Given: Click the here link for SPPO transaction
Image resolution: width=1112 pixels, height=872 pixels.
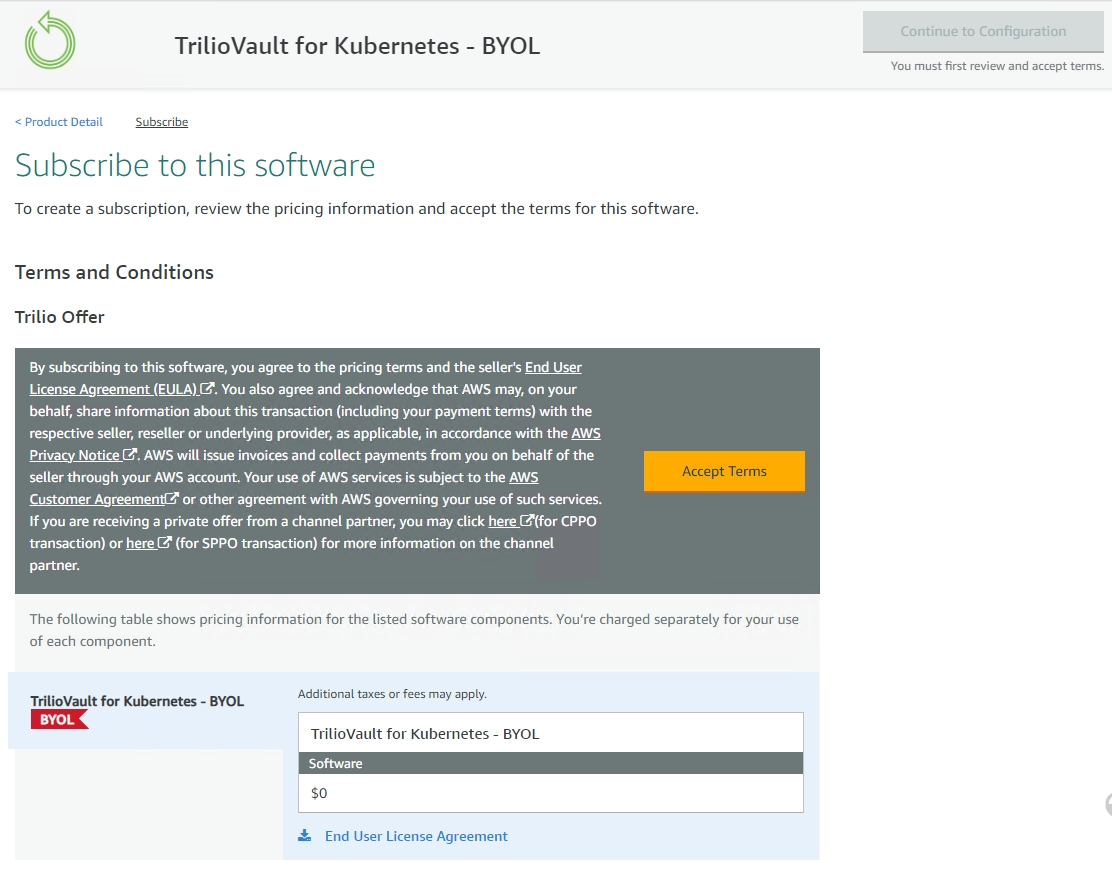Looking at the screenshot, I should [x=140, y=543].
